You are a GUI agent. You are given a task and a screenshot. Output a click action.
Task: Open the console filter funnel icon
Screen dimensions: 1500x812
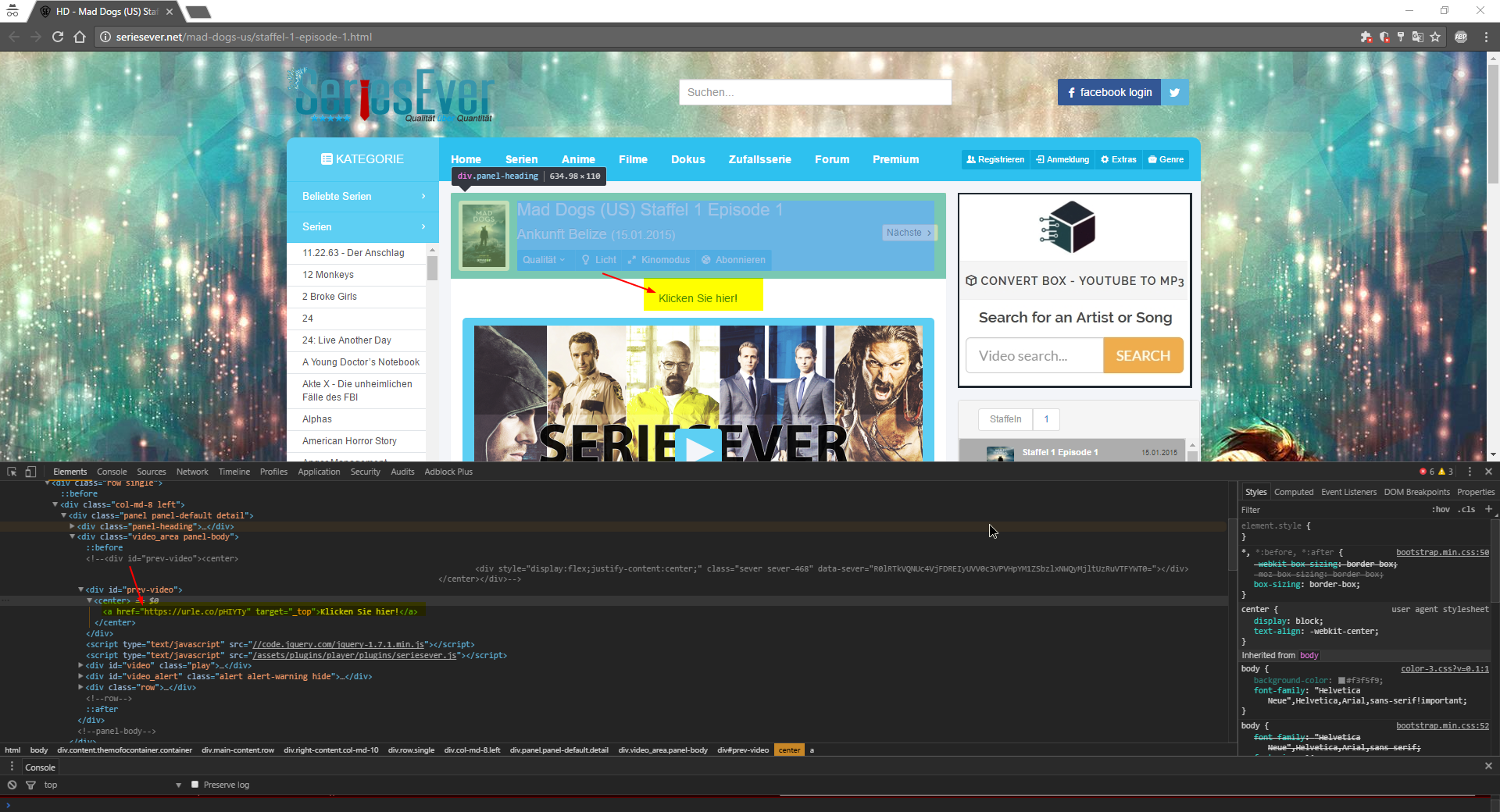pos(30,785)
